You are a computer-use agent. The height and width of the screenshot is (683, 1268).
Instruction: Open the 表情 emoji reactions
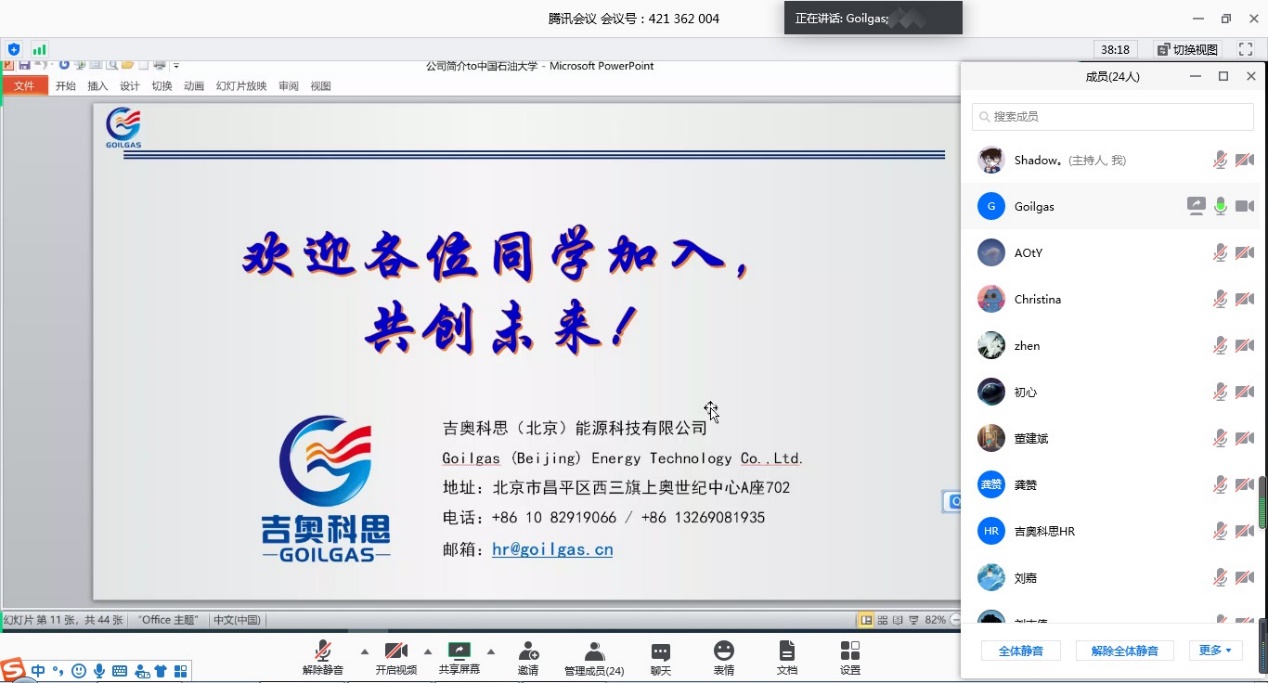(724, 652)
